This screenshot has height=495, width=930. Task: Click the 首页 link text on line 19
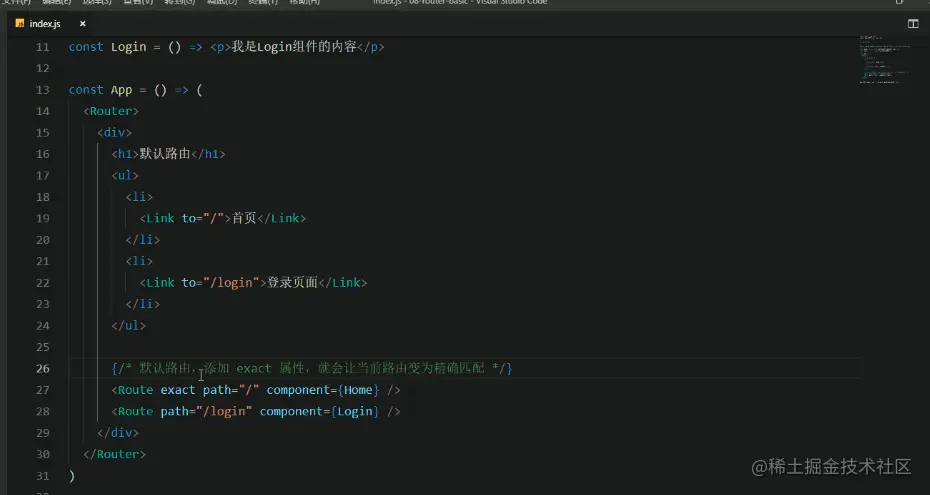tap(244, 218)
